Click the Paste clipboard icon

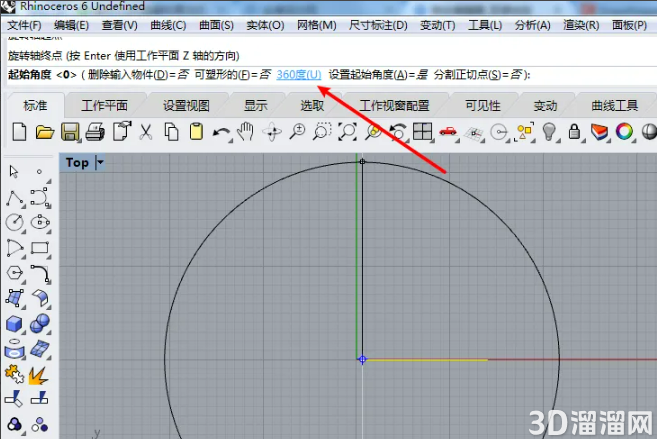[x=196, y=132]
